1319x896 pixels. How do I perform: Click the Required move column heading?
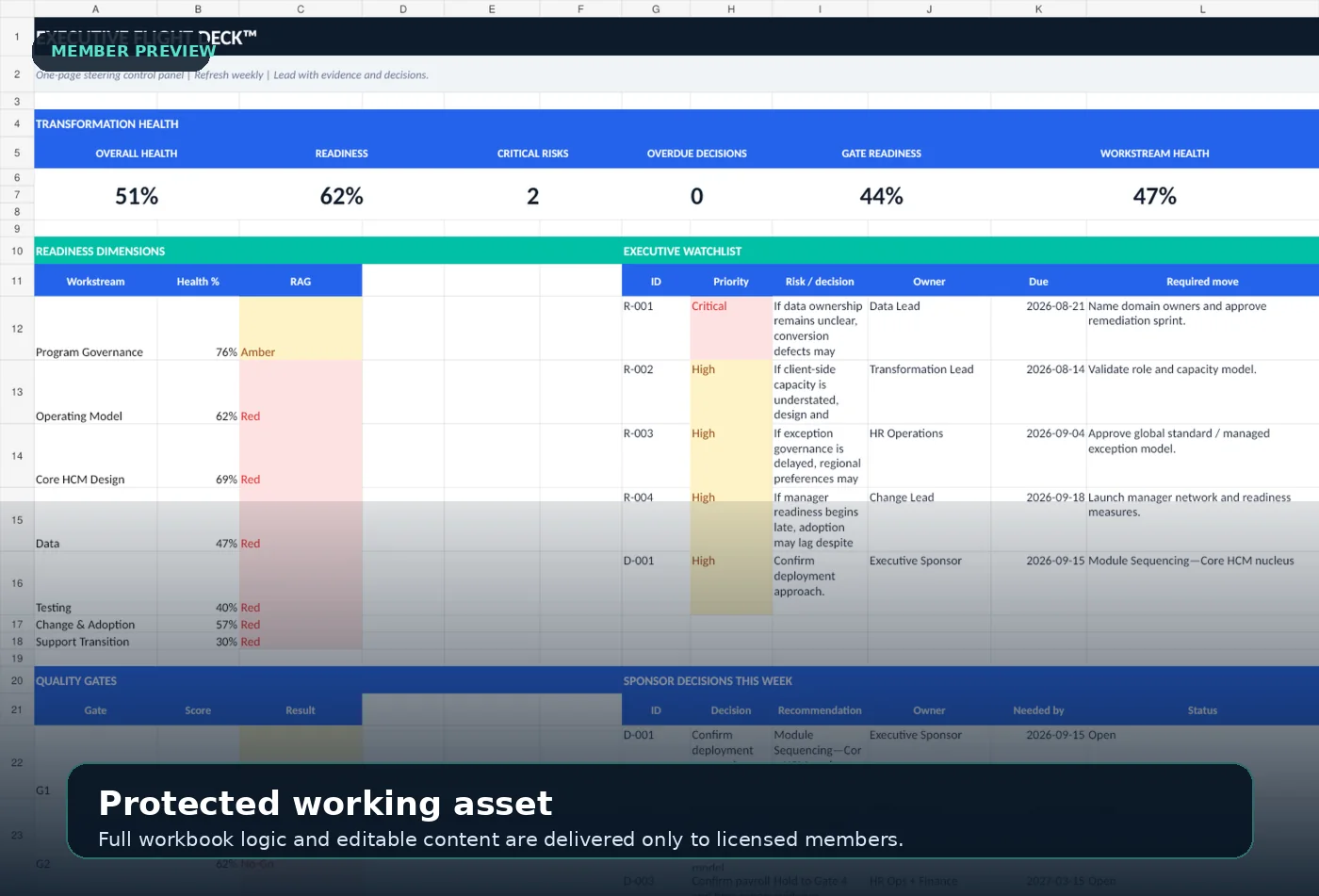click(x=1202, y=282)
